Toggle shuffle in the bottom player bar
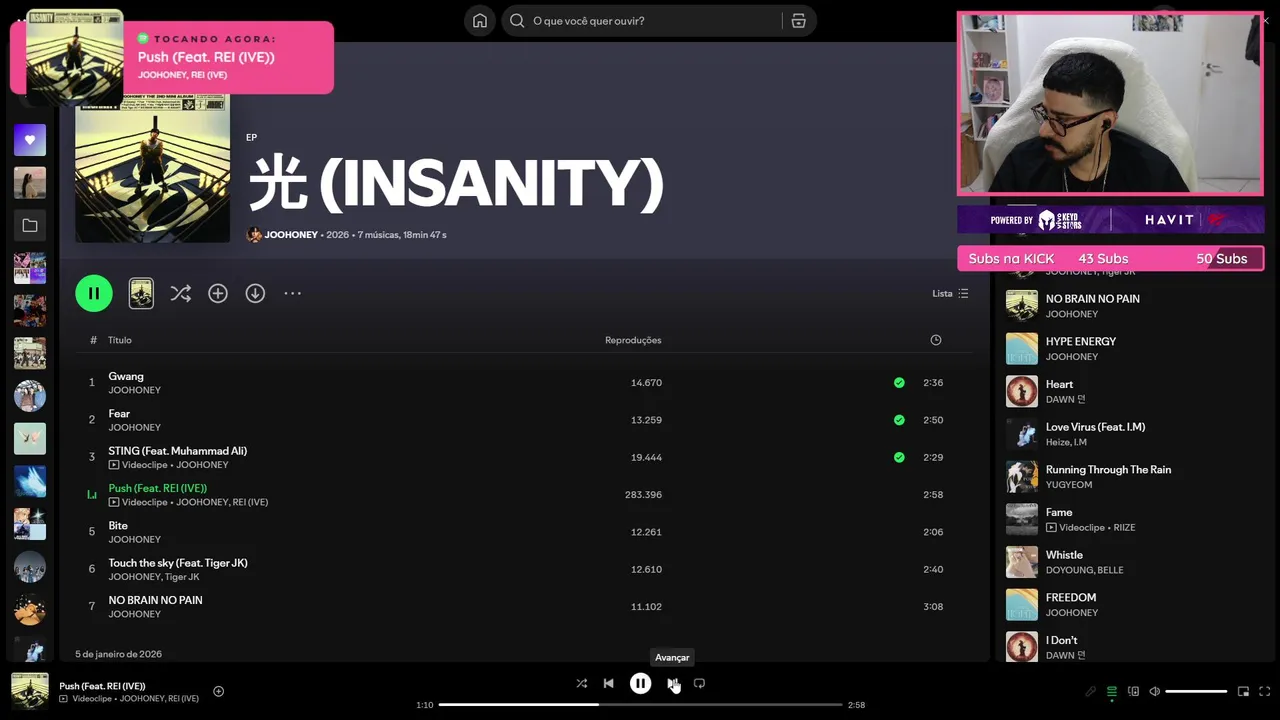Viewport: 1280px width, 720px height. (x=581, y=684)
